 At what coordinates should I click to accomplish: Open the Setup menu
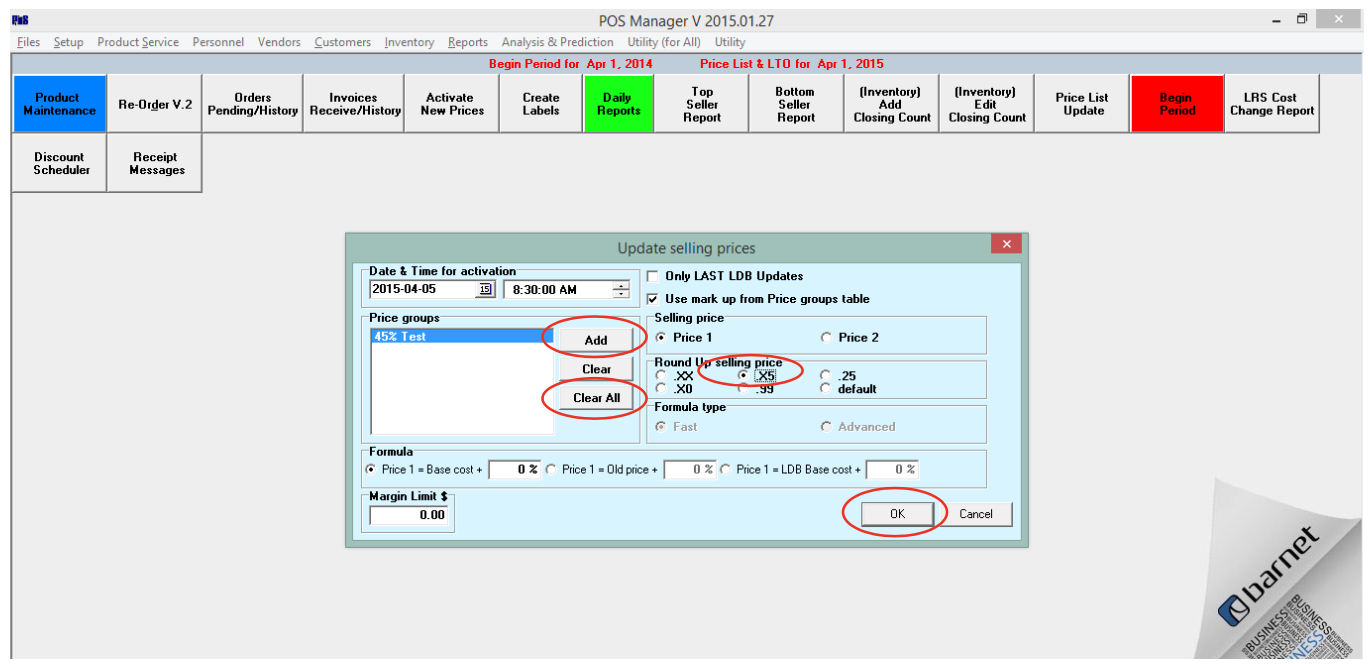click(x=69, y=42)
